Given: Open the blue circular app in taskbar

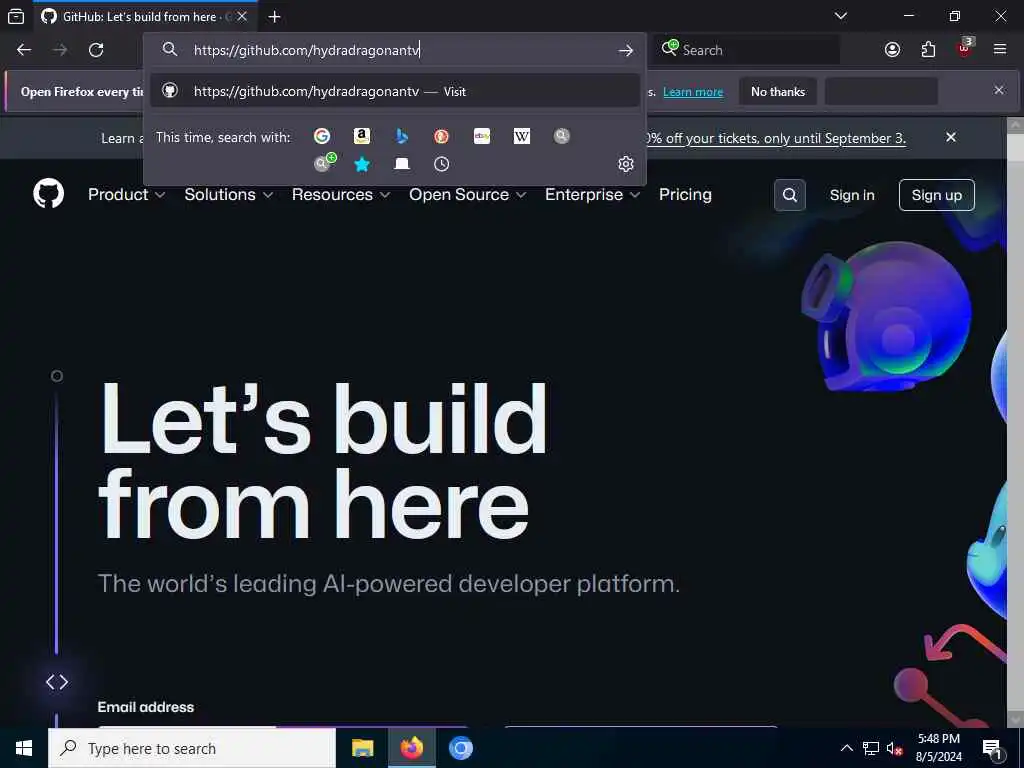Looking at the screenshot, I should (460, 748).
